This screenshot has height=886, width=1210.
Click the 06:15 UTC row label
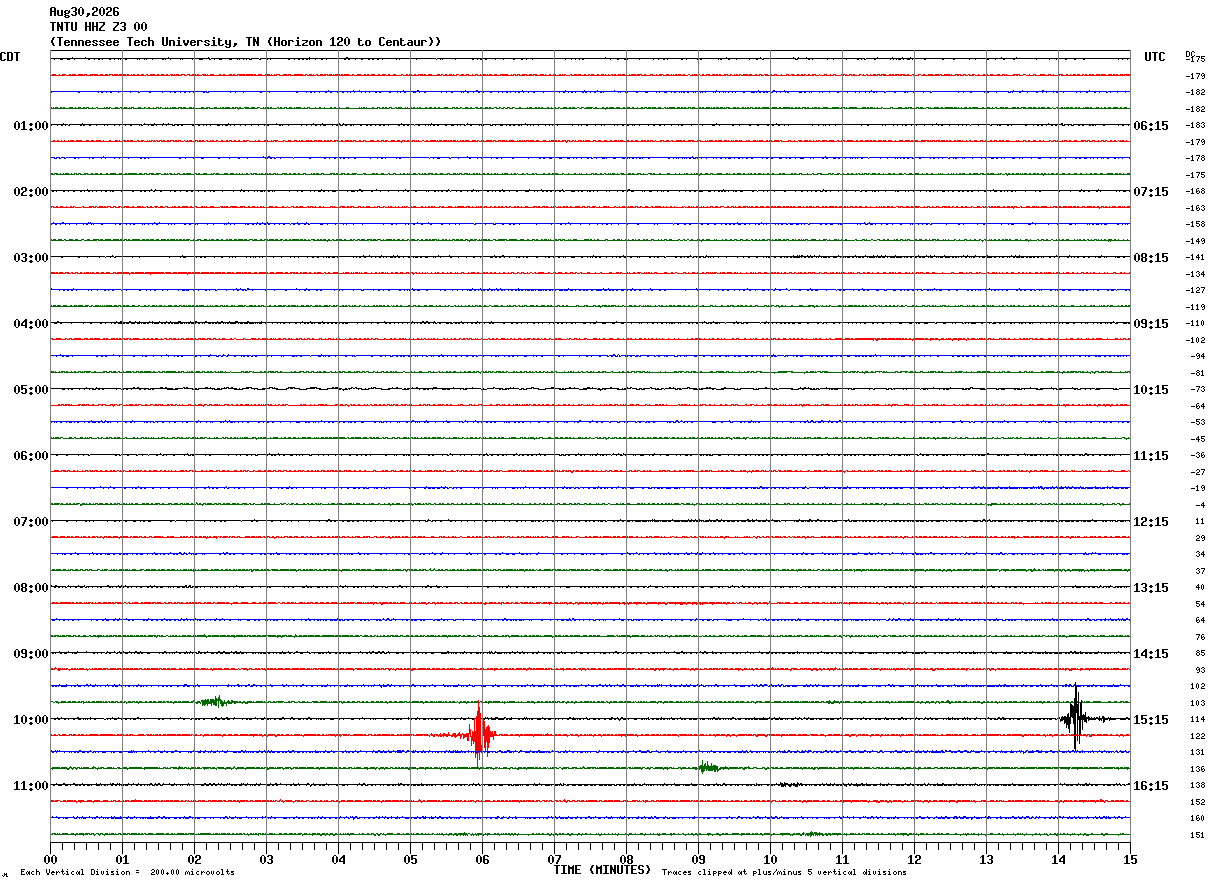[1151, 125]
